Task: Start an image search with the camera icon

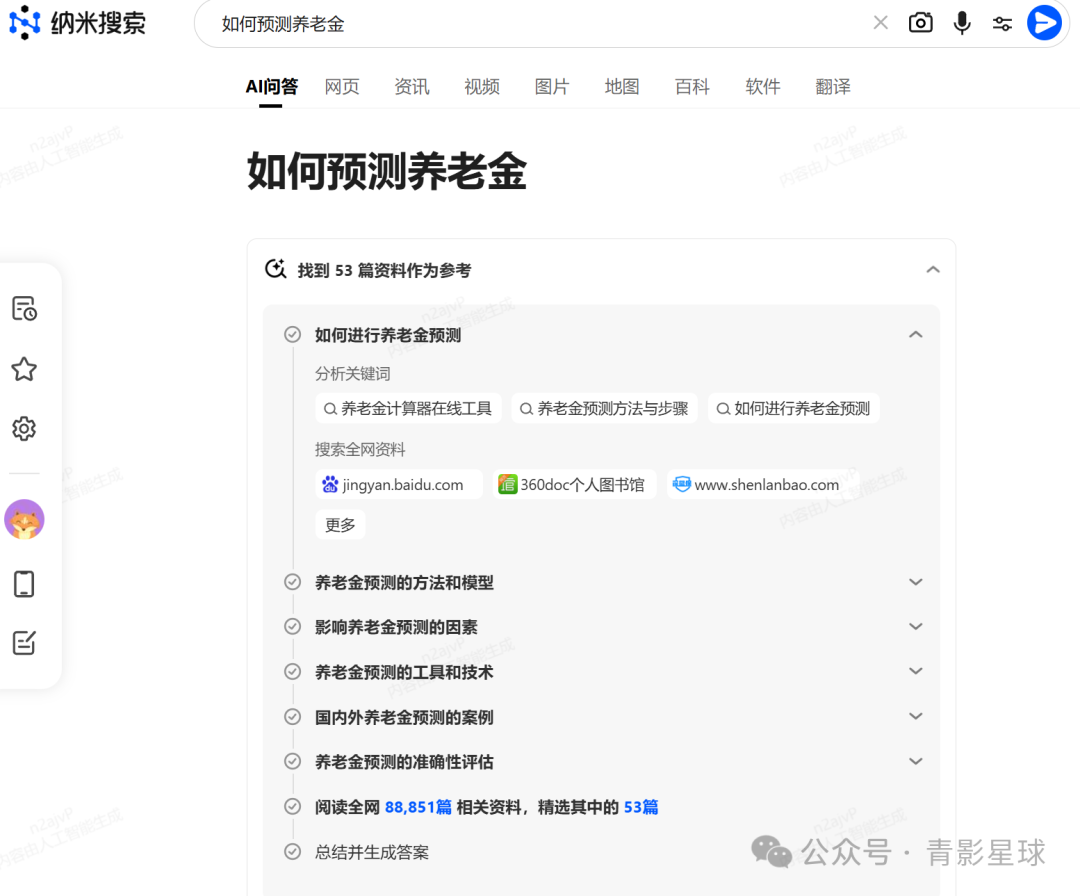Action: [920, 22]
